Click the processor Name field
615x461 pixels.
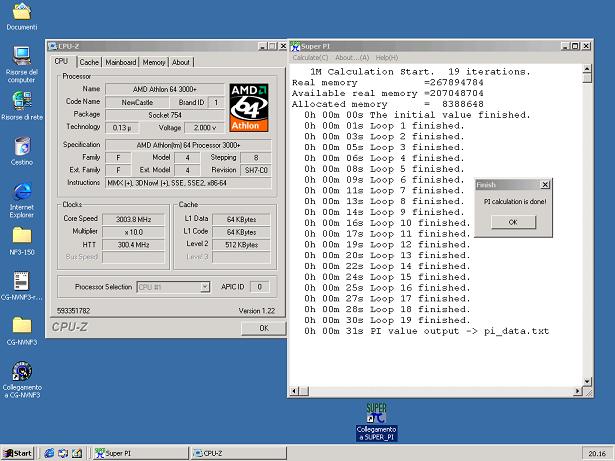[x=165, y=89]
